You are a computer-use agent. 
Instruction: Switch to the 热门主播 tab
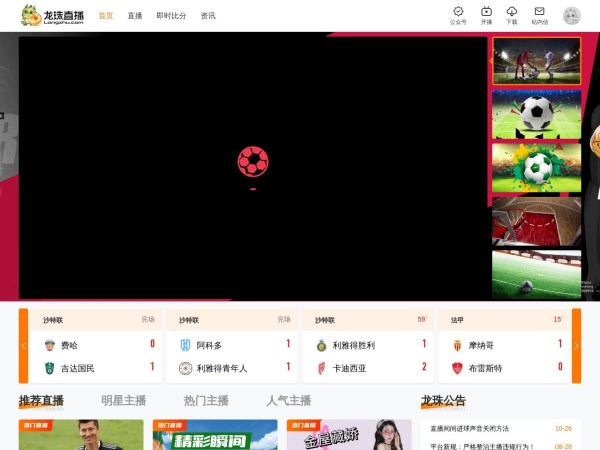(206, 400)
